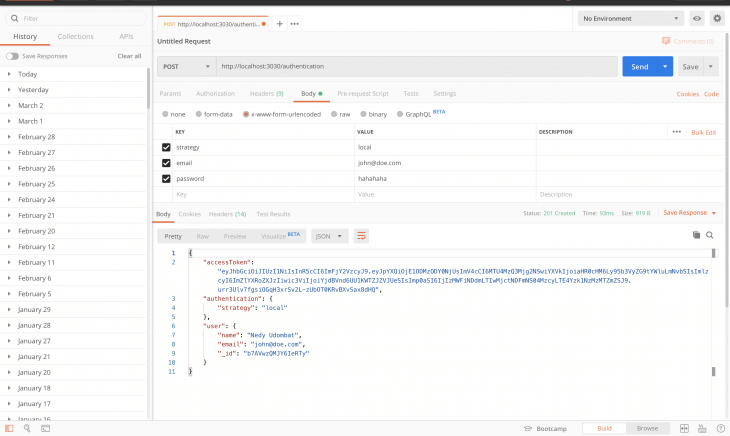This screenshot has width=730, height=436.
Task: Toggle the Save Responses switch
Action: [12, 56]
